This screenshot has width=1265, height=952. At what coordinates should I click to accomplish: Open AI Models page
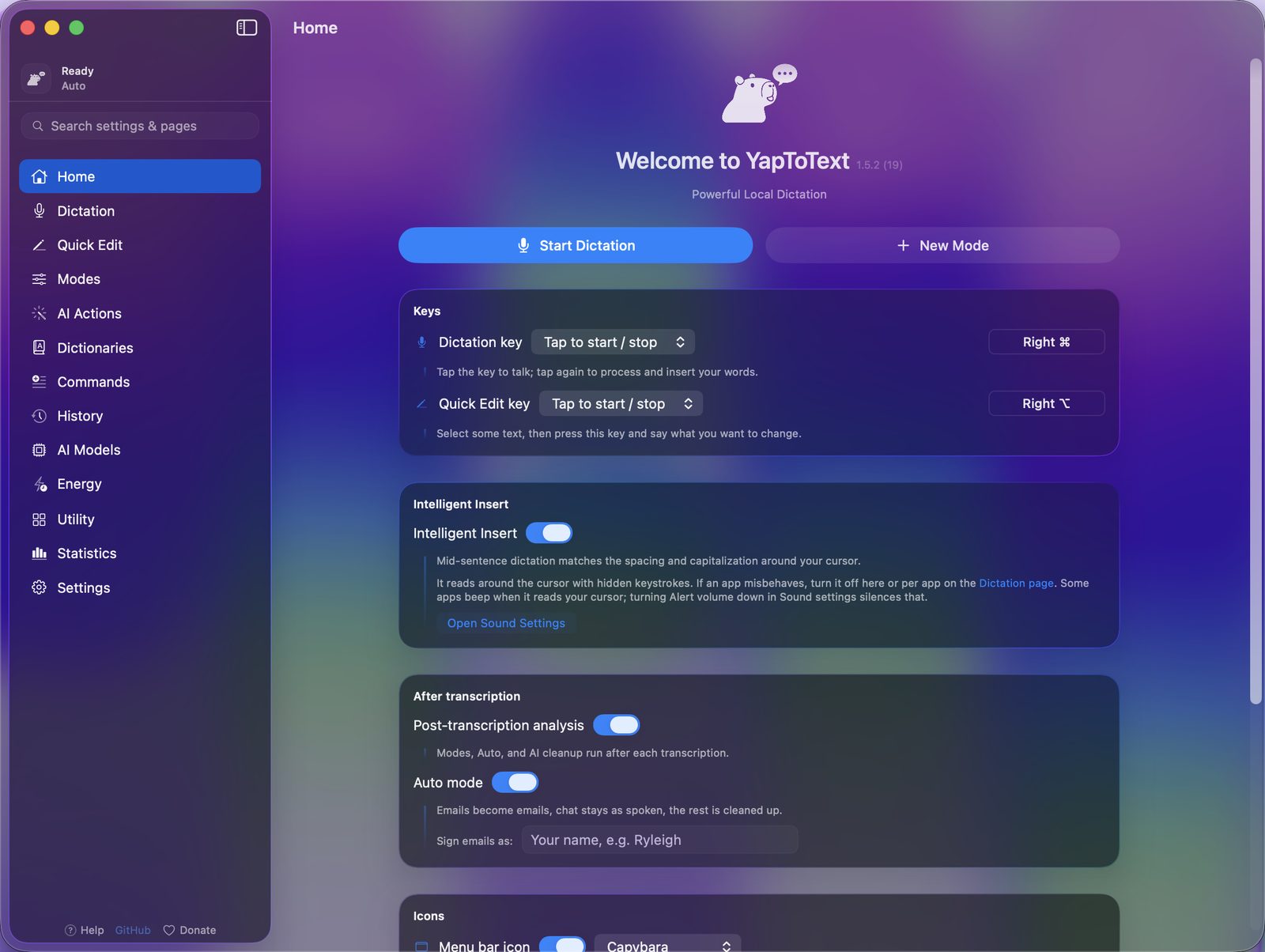[x=140, y=450]
